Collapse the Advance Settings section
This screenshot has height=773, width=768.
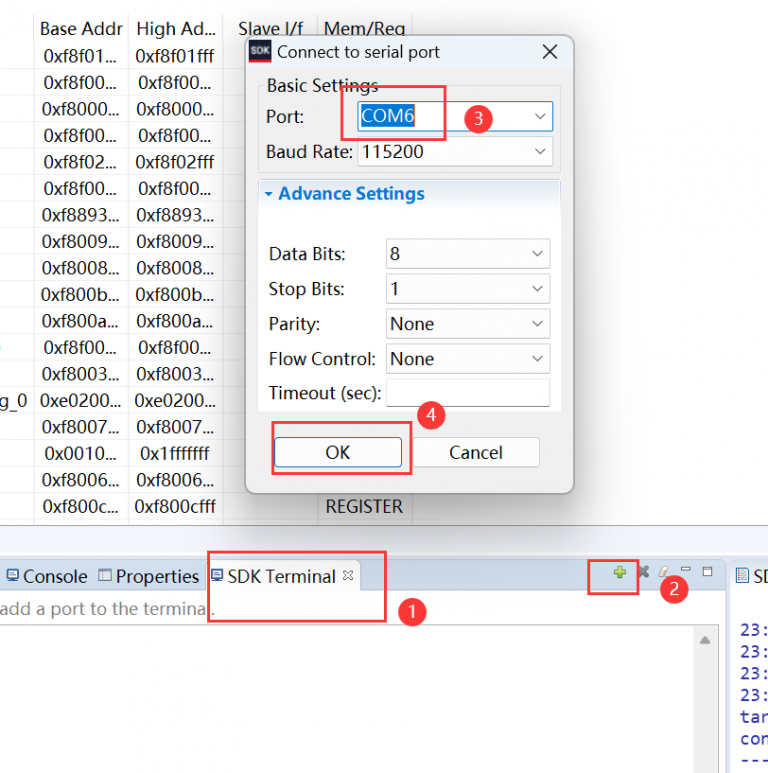[268, 194]
